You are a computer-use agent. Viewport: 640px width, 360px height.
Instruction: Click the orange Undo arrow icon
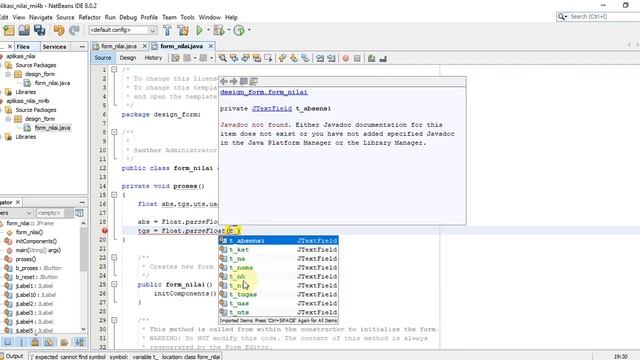tap(59, 30)
